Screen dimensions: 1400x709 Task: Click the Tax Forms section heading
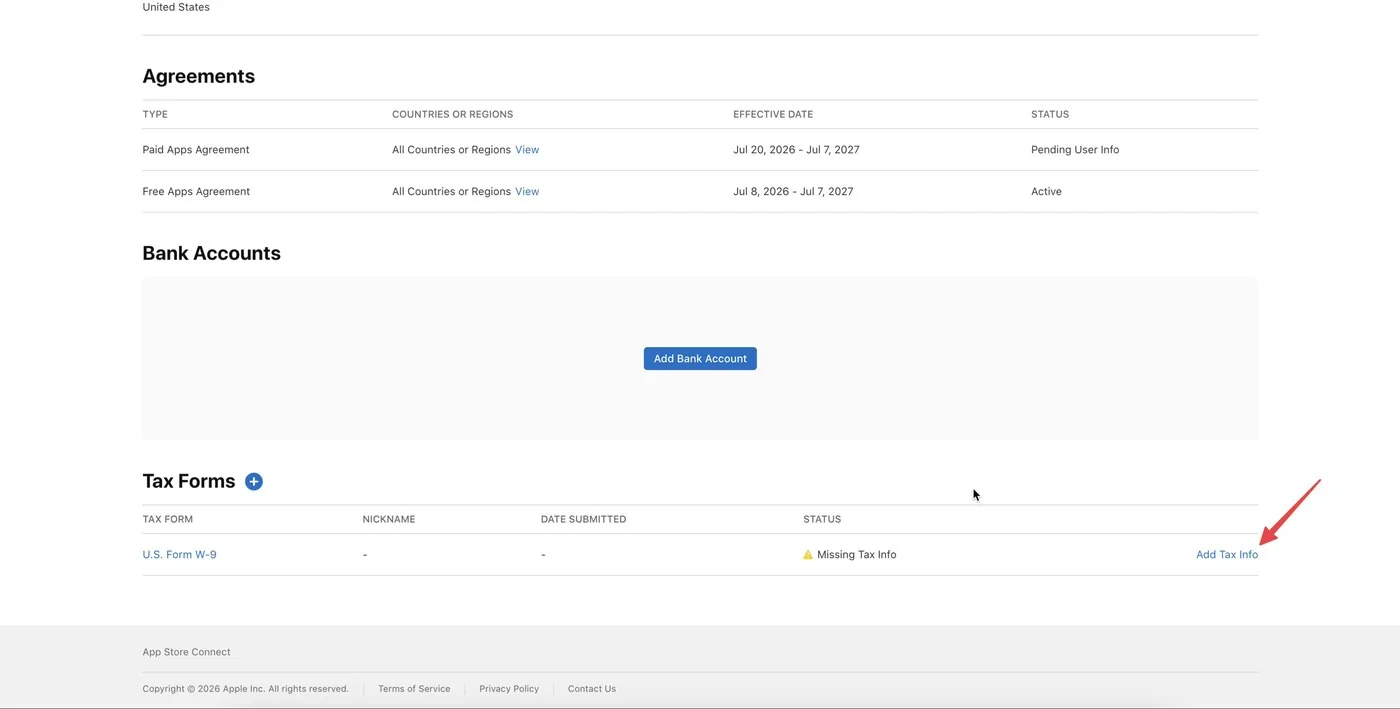(189, 481)
